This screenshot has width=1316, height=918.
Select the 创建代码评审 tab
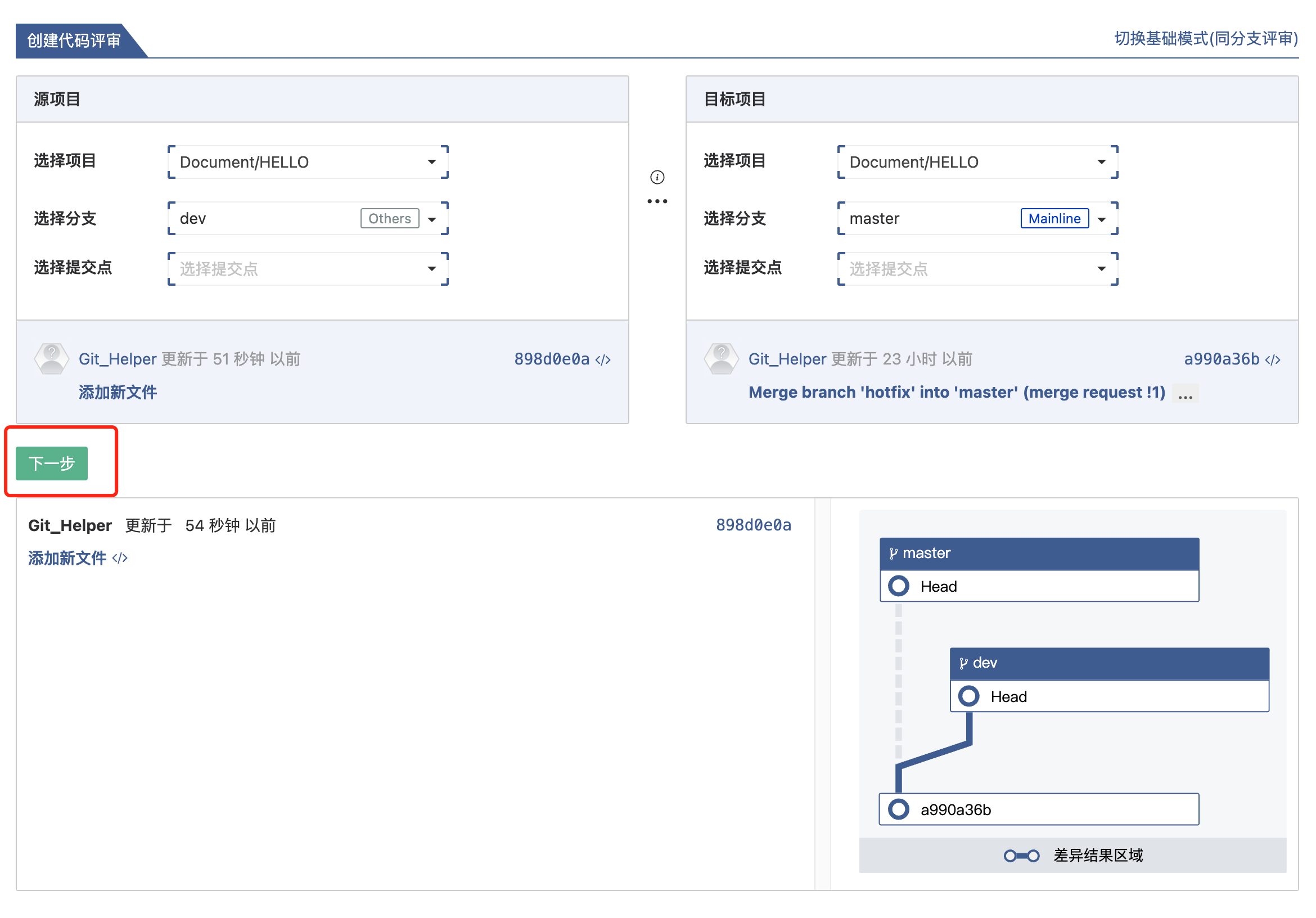(x=74, y=40)
